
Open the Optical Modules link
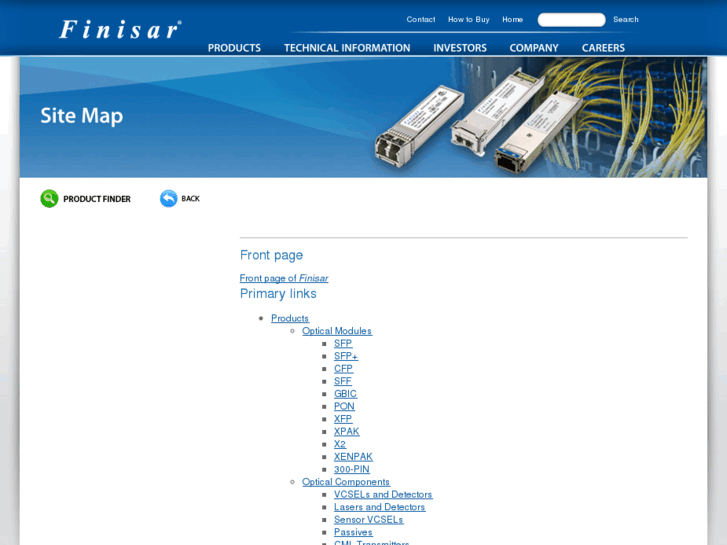(x=337, y=331)
